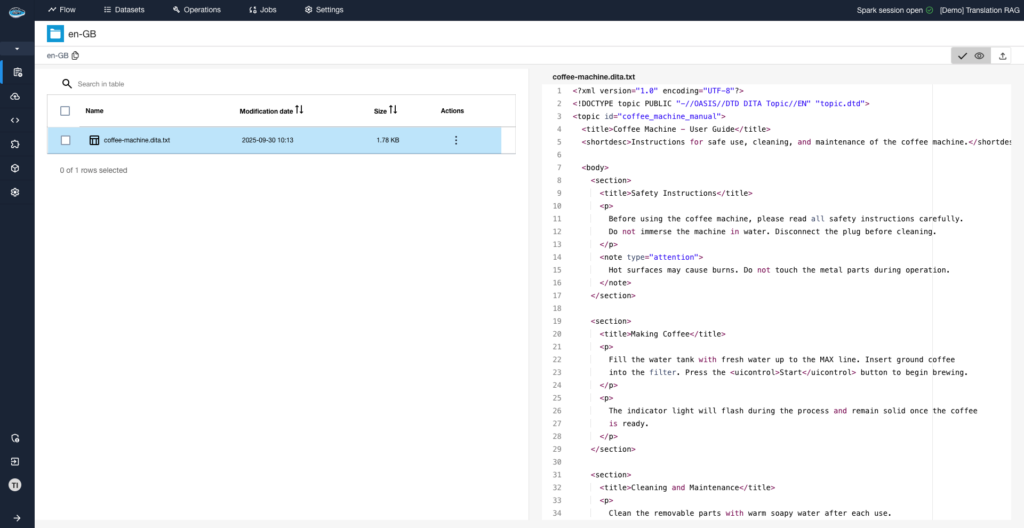The width and height of the screenshot is (1024, 528).
Task: Open the code brackets icon in sidebar
Action: [15, 120]
